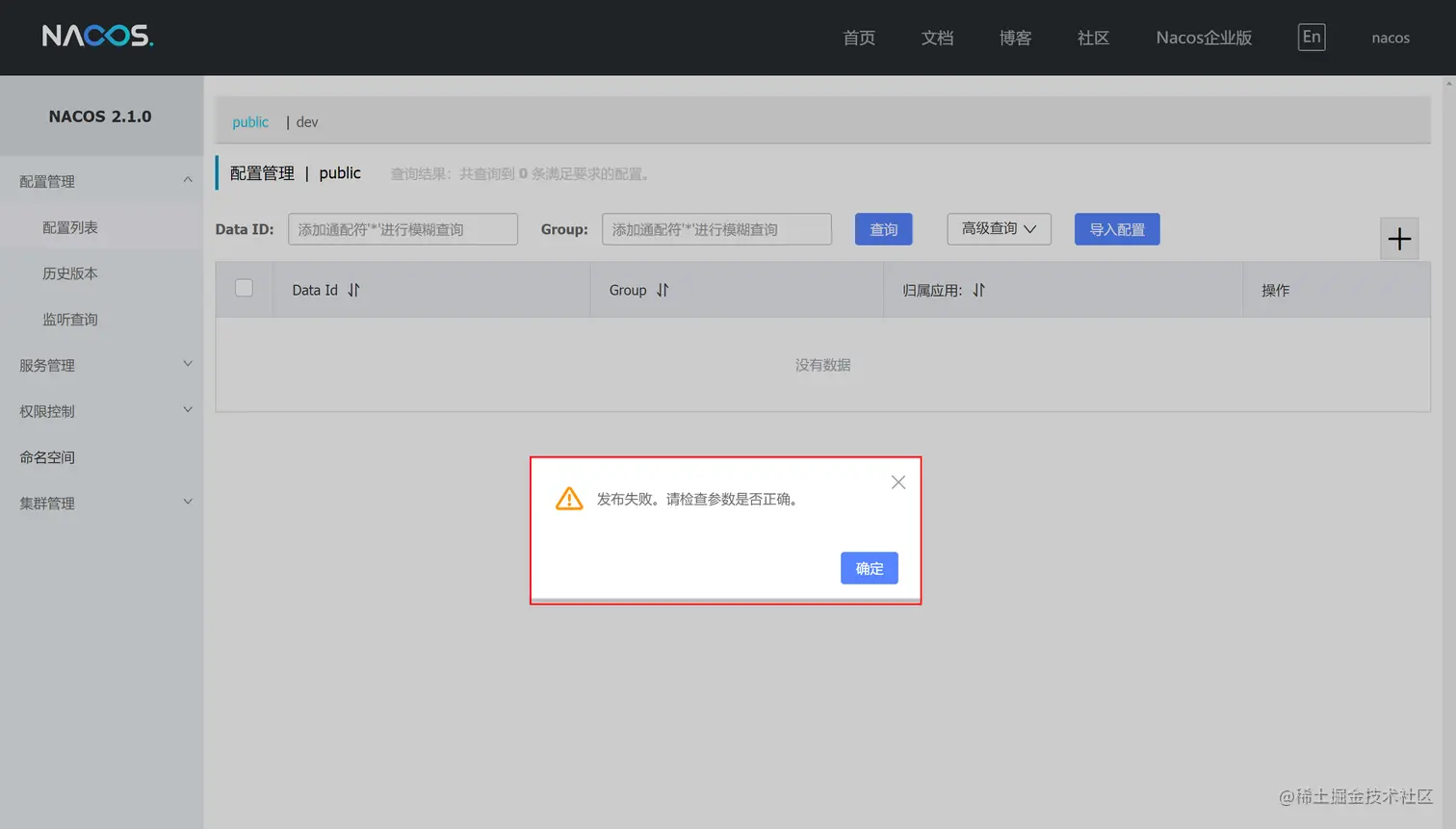Click the plus icon to add configuration
This screenshot has width=1456, height=829.
pos(1399,238)
